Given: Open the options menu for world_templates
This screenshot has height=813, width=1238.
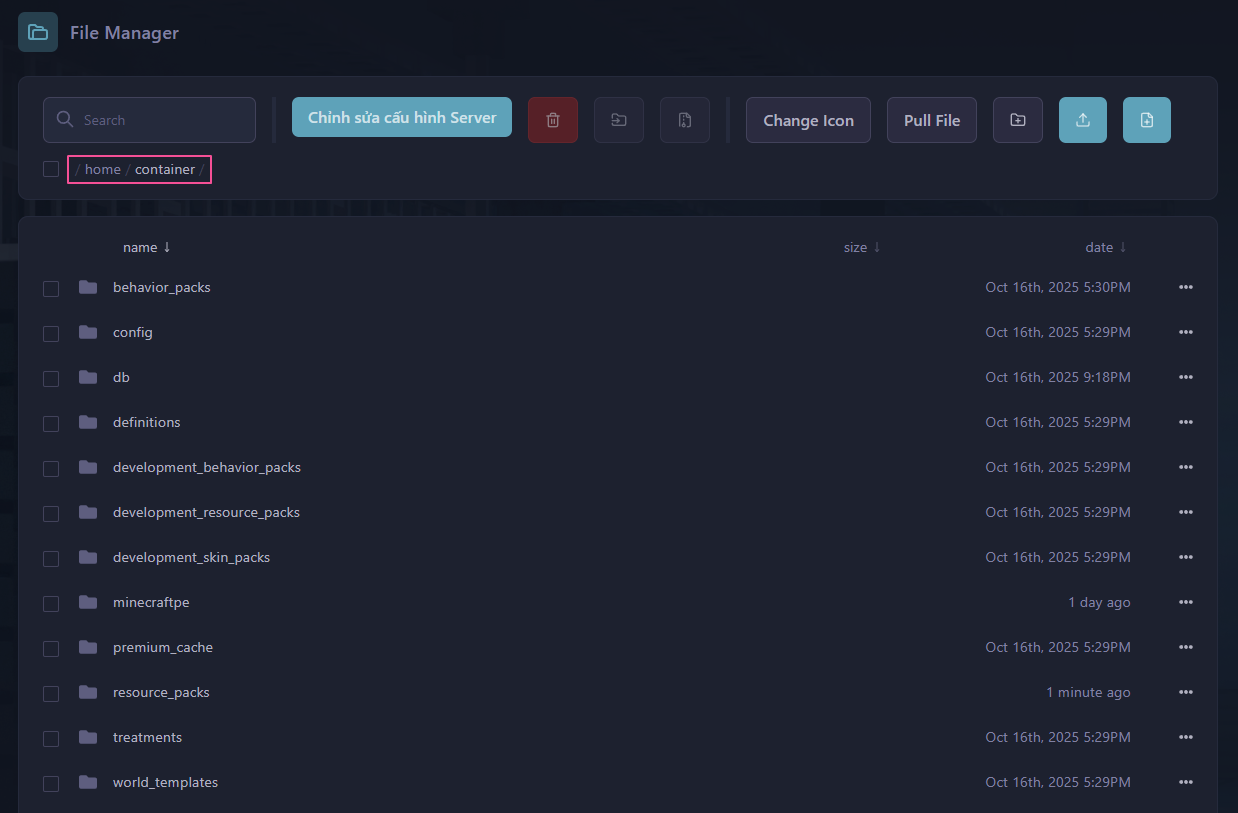Looking at the screenshot, I should point(1185,782).
